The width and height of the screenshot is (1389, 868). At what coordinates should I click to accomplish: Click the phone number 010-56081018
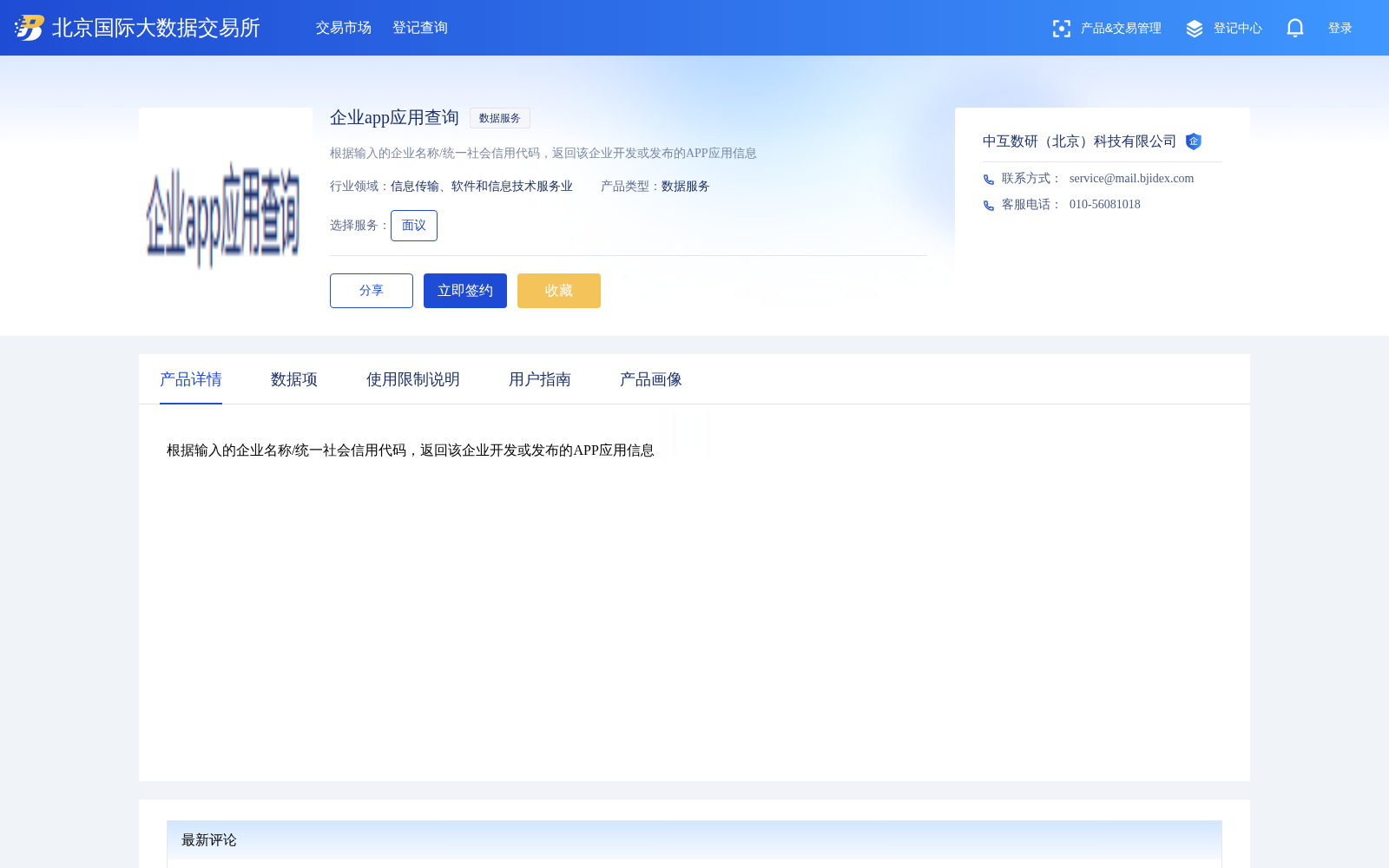[x=1105, y=205]
